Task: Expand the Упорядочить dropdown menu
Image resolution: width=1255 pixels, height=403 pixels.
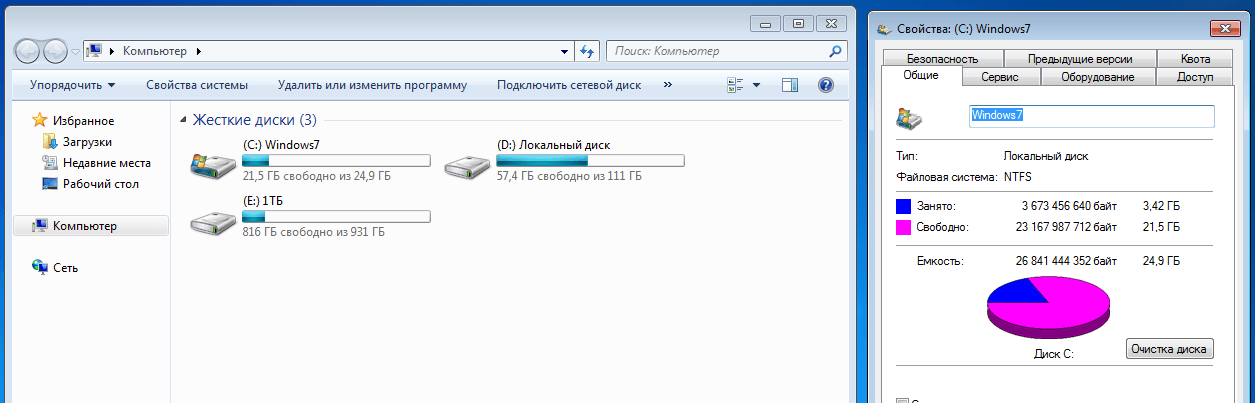Action: [x=72, y=85]
